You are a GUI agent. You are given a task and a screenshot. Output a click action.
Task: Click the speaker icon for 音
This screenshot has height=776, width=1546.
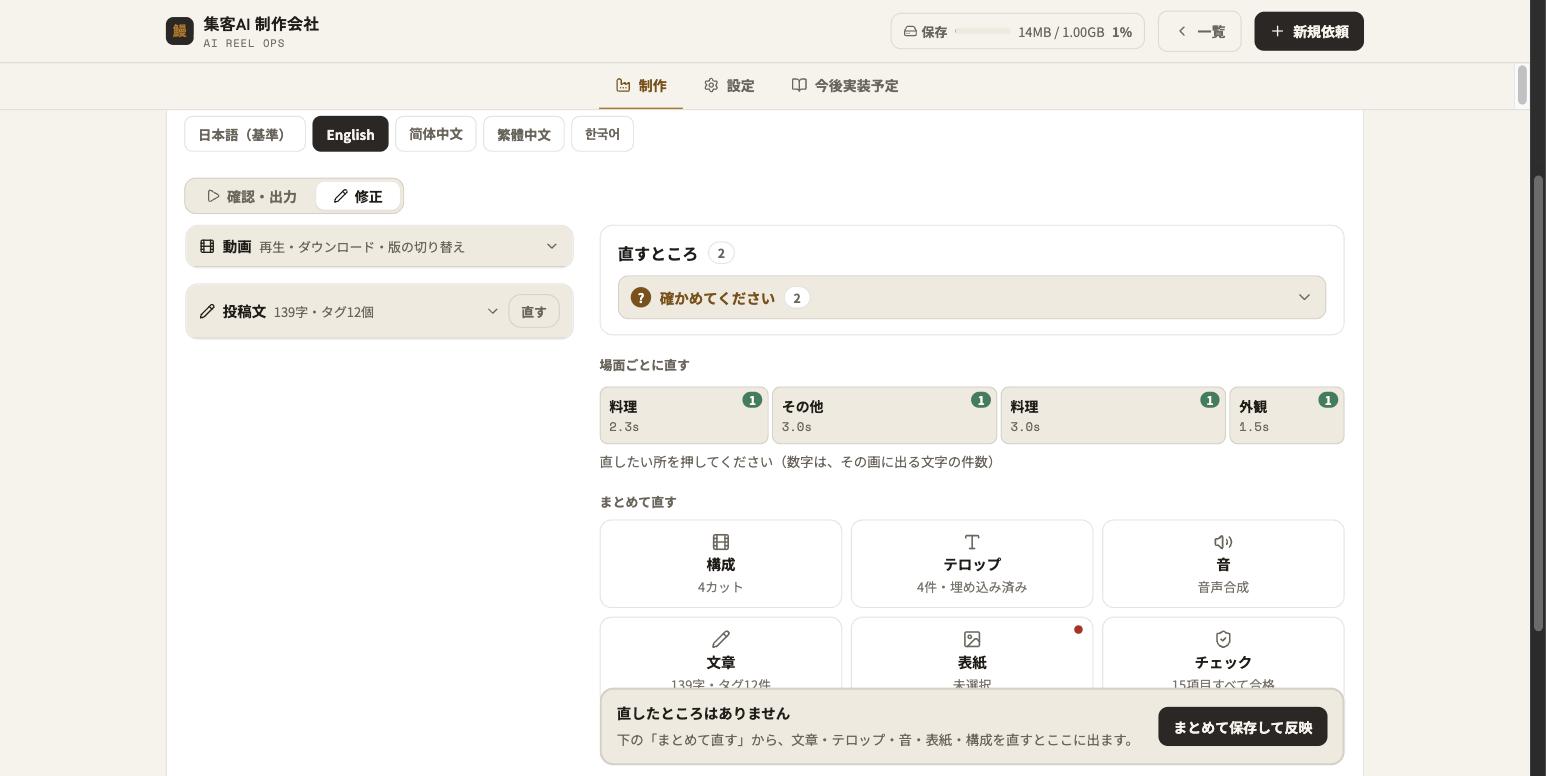pos(1223,542)
